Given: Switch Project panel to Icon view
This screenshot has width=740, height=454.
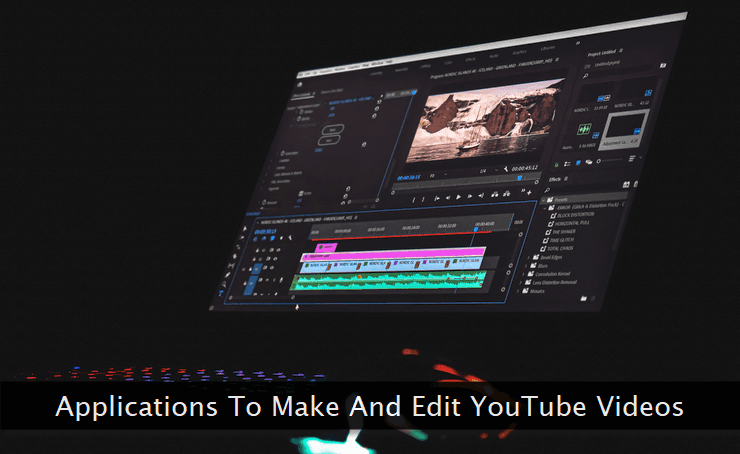Looking at the screenshot, I should [578, 163].
